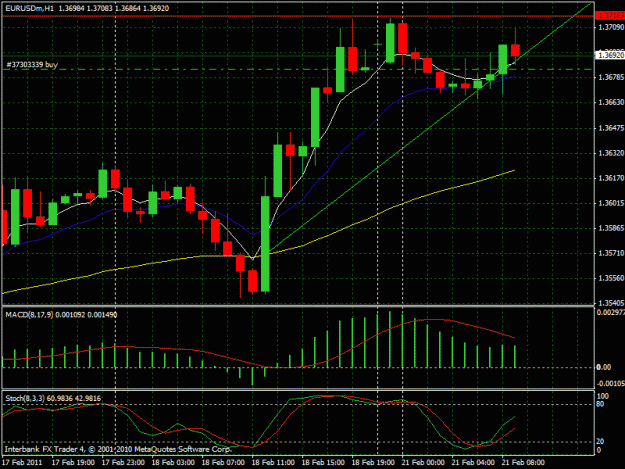Image resolution: width=625 pixels, height=469 pixels.
Task: Click the last red candle on the chart
Action: [x=515, y=50]
